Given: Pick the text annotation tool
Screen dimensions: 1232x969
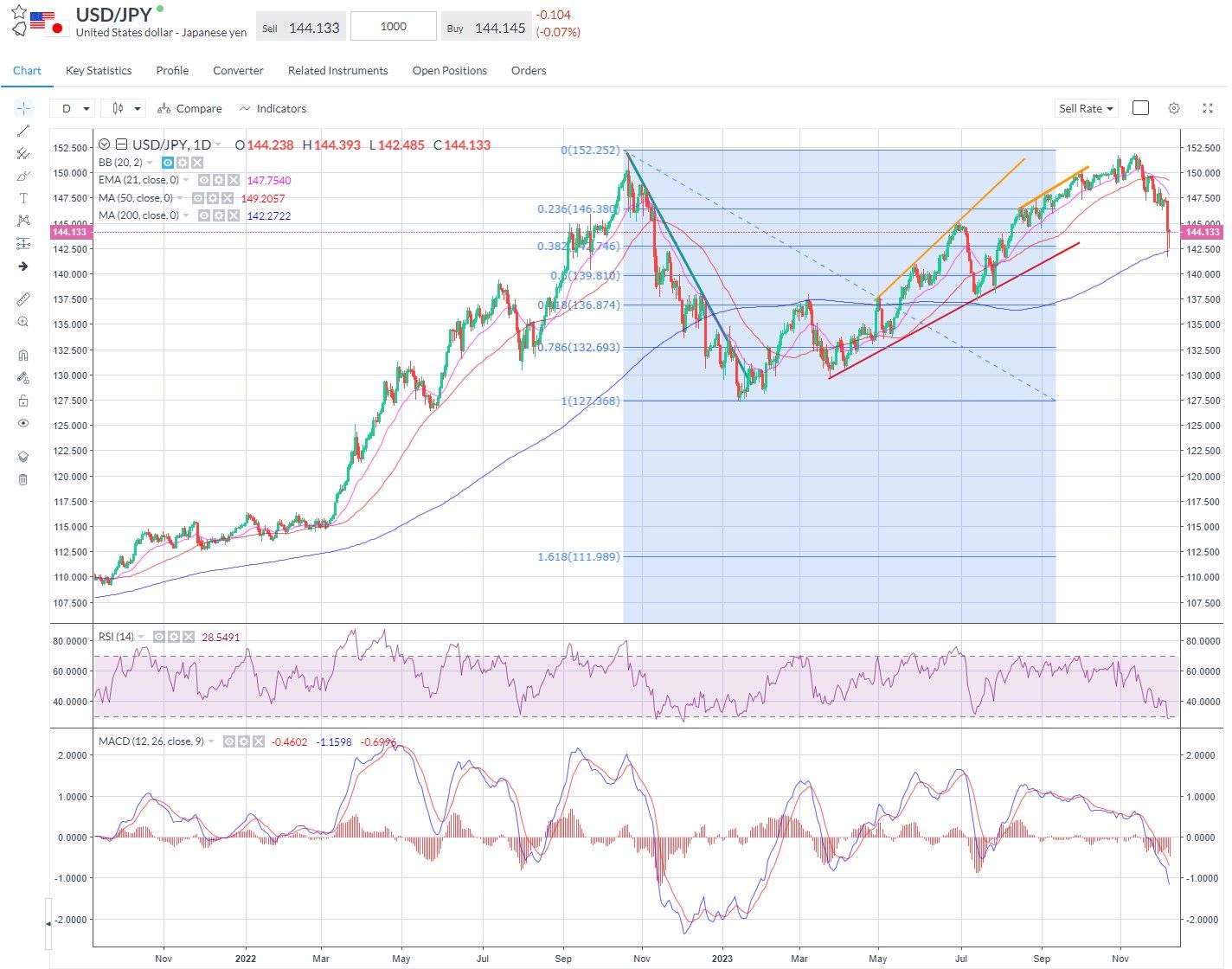Looking at the screenshot, I should 23,198.
